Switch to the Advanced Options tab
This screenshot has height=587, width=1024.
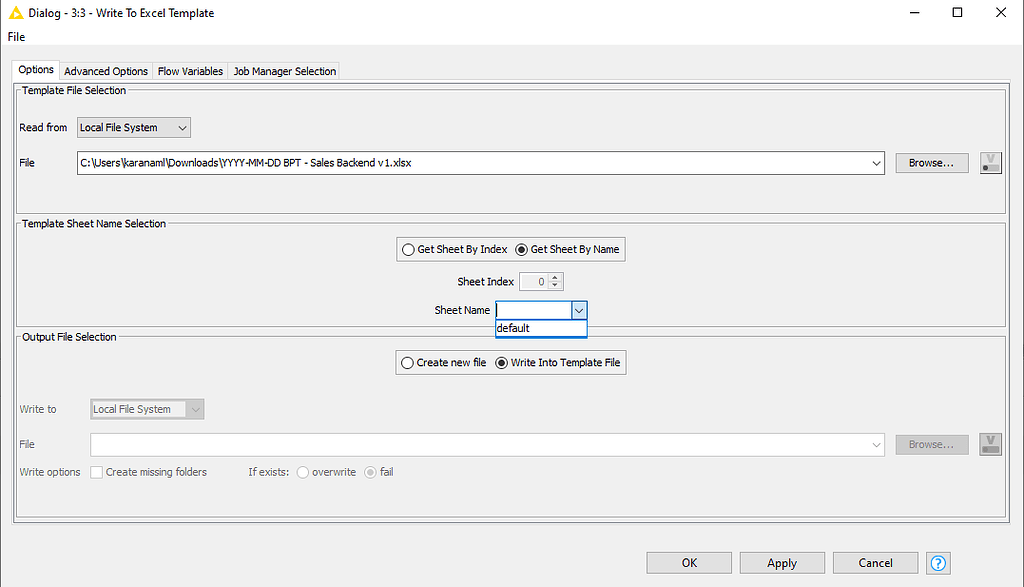(105, 70)
